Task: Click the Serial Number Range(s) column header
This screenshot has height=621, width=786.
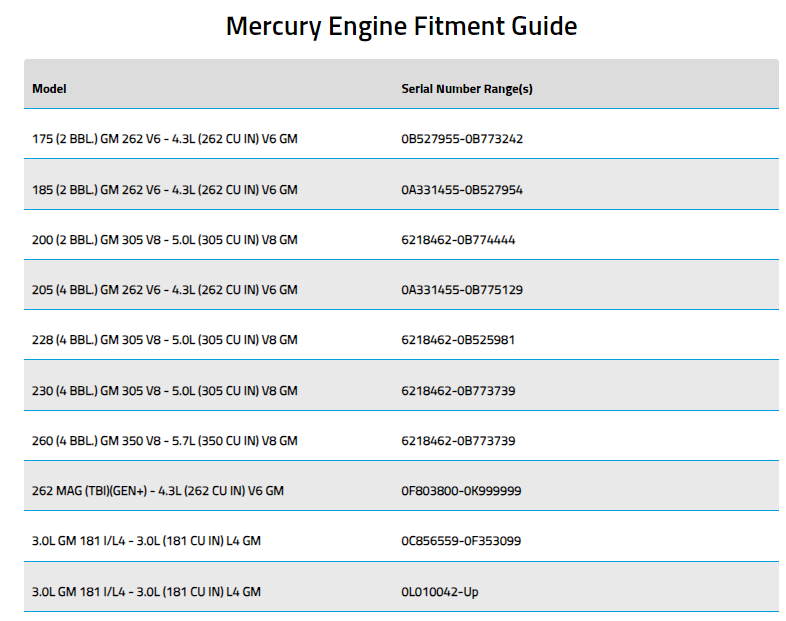Action: click(x=467, y=89)
